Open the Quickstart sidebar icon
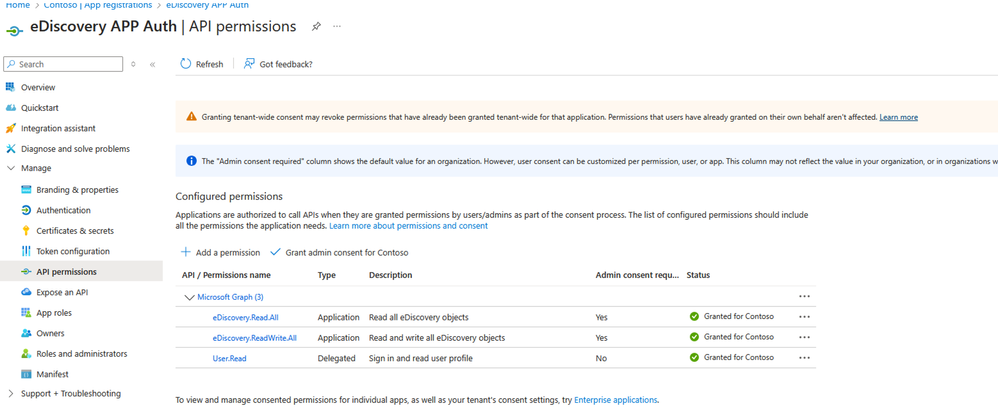This screenshot has width=998, height=418. 11,108
